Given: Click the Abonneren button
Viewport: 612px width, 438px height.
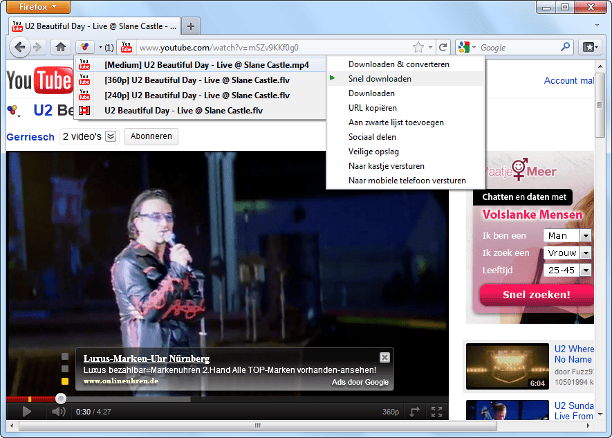Looking at the screenshot, I should [x=151, y=136].
